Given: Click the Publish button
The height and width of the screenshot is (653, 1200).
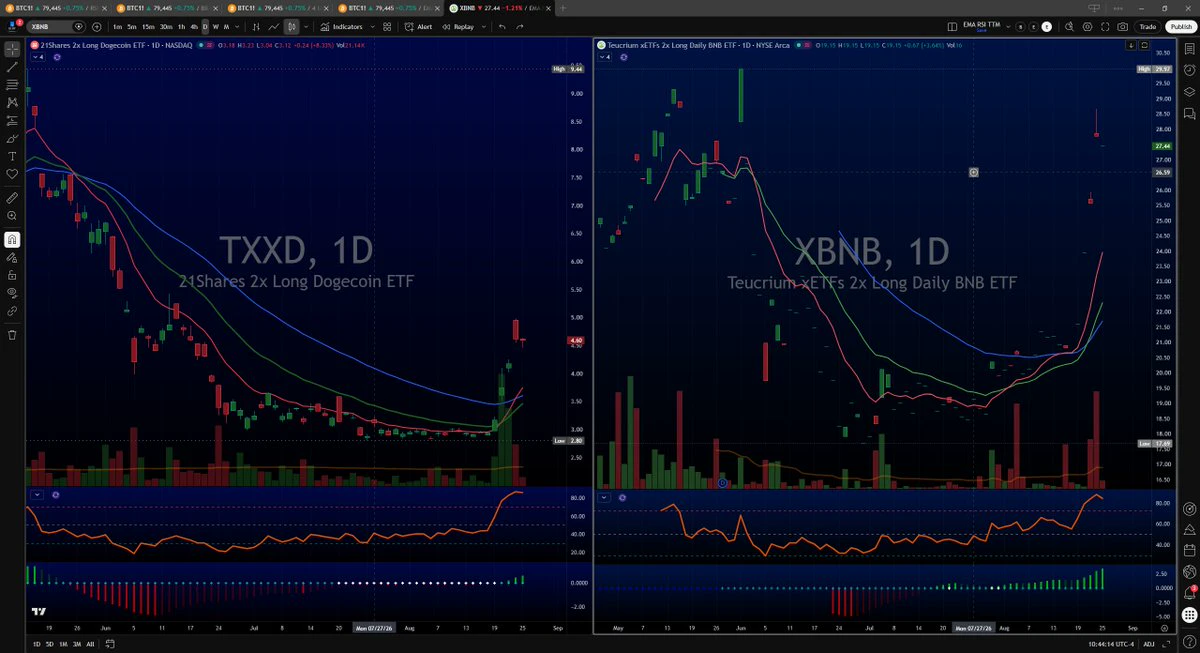Looking at the screenshot, I should click(1179, 27).
